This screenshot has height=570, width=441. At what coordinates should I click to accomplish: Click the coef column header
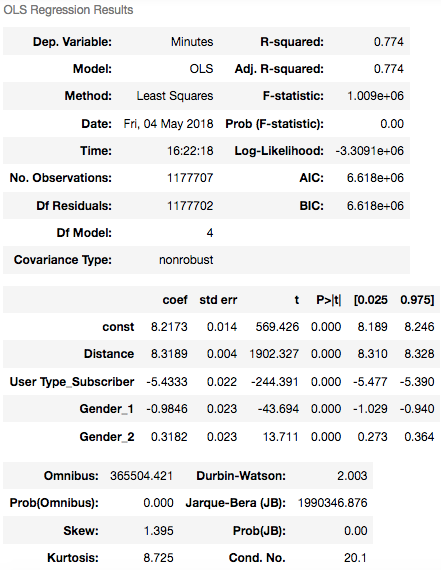pyautogui.click(x=175, y=300)
